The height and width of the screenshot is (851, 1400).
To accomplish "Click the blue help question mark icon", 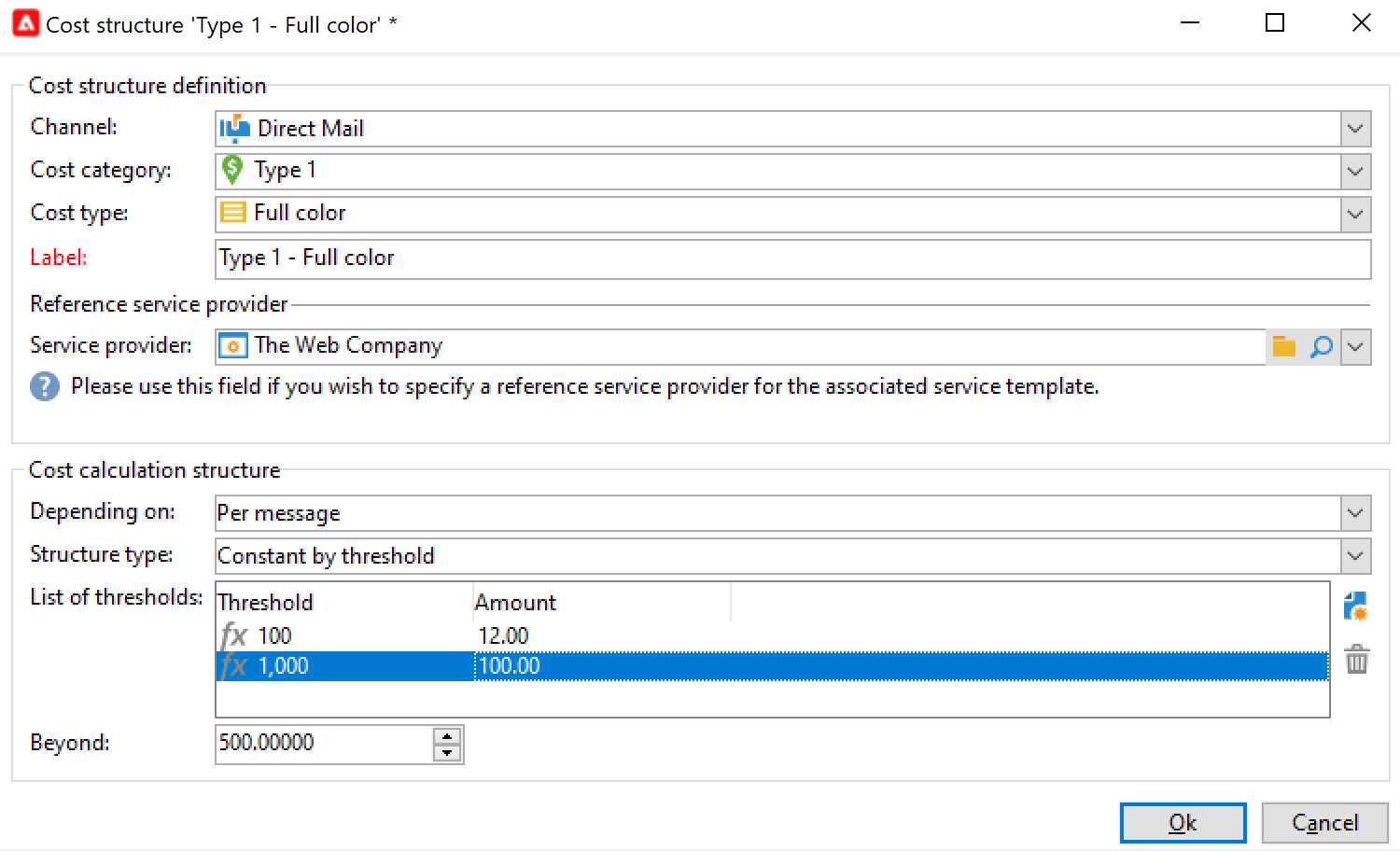I will point(45,386).
